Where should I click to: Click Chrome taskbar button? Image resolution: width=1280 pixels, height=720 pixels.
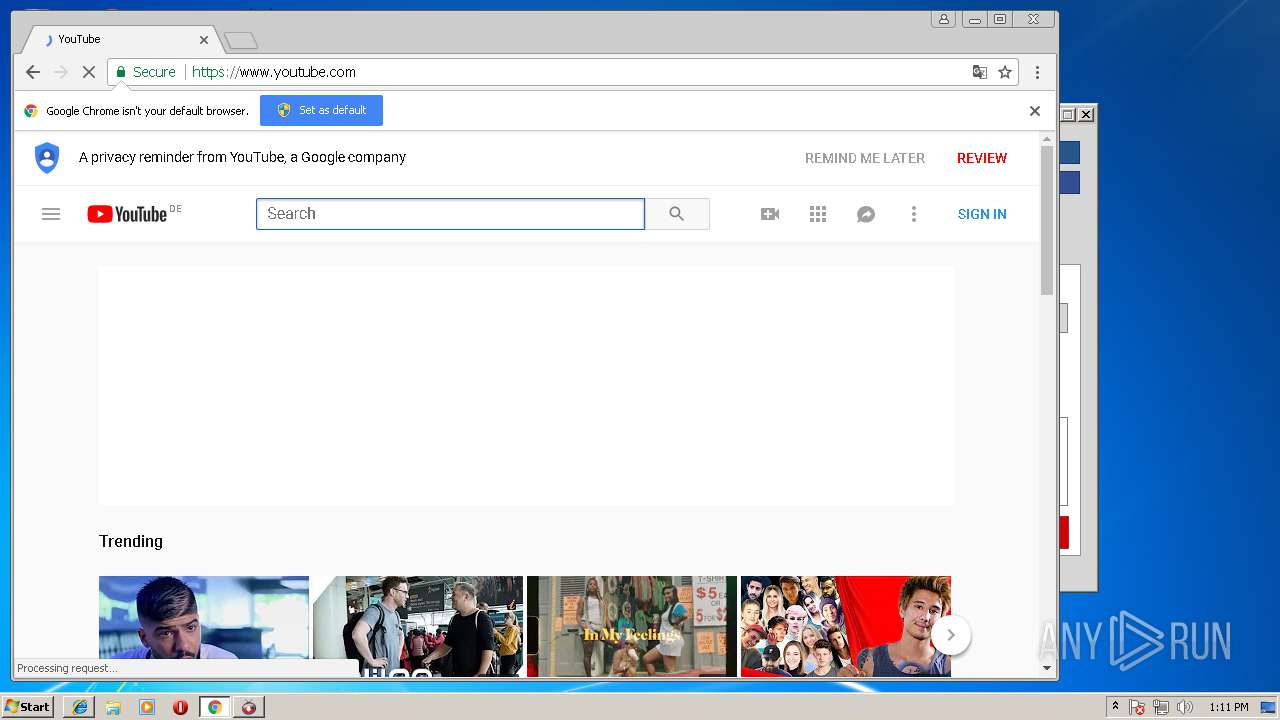coord(214,707)
